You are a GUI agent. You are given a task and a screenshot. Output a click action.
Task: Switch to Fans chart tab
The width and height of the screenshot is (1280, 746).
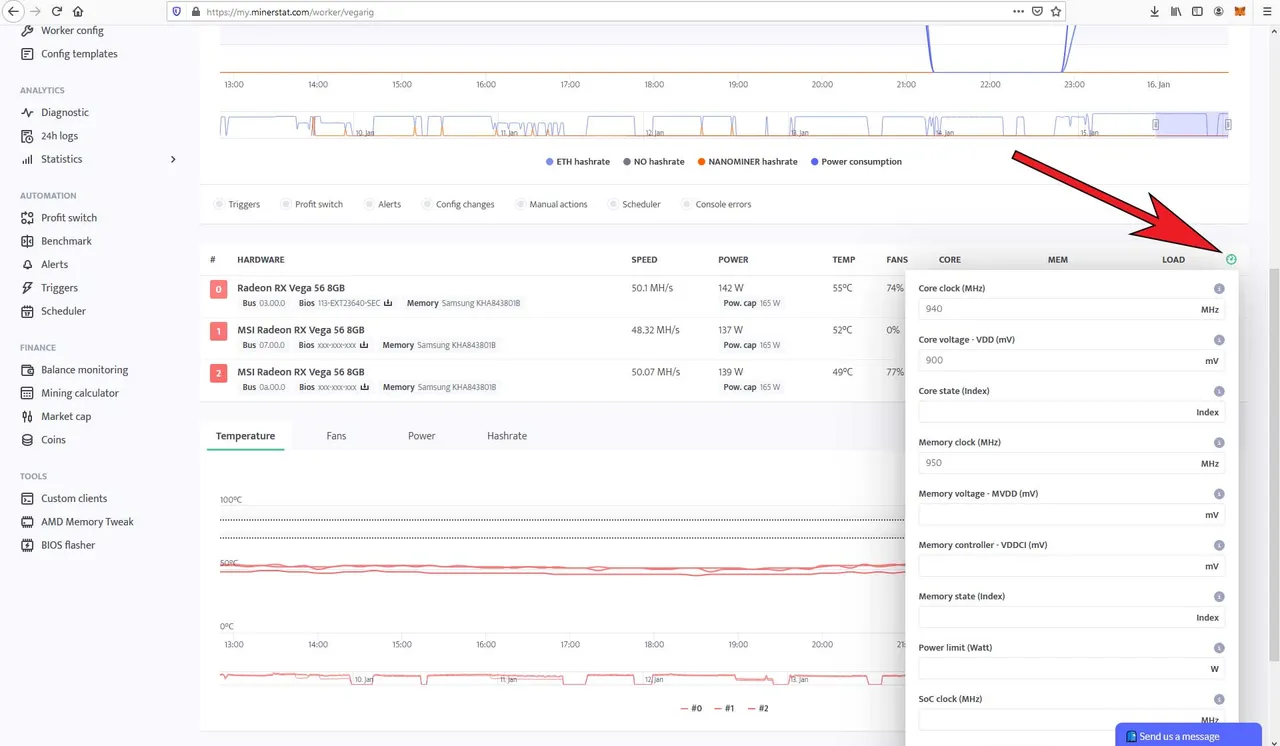(x=336, y=436)
